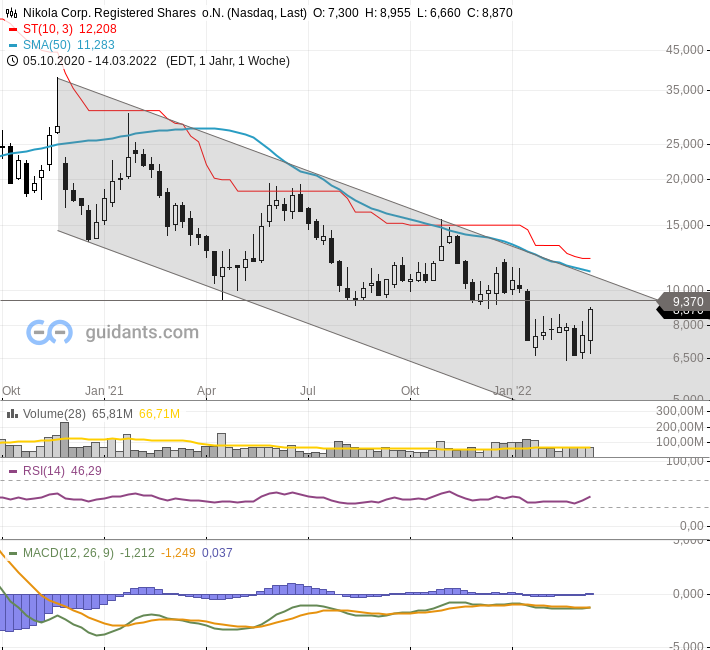The width and height of the screenshot is (710, 650).
Task: Click the Jan '21 time axis label
Action: 104,391
